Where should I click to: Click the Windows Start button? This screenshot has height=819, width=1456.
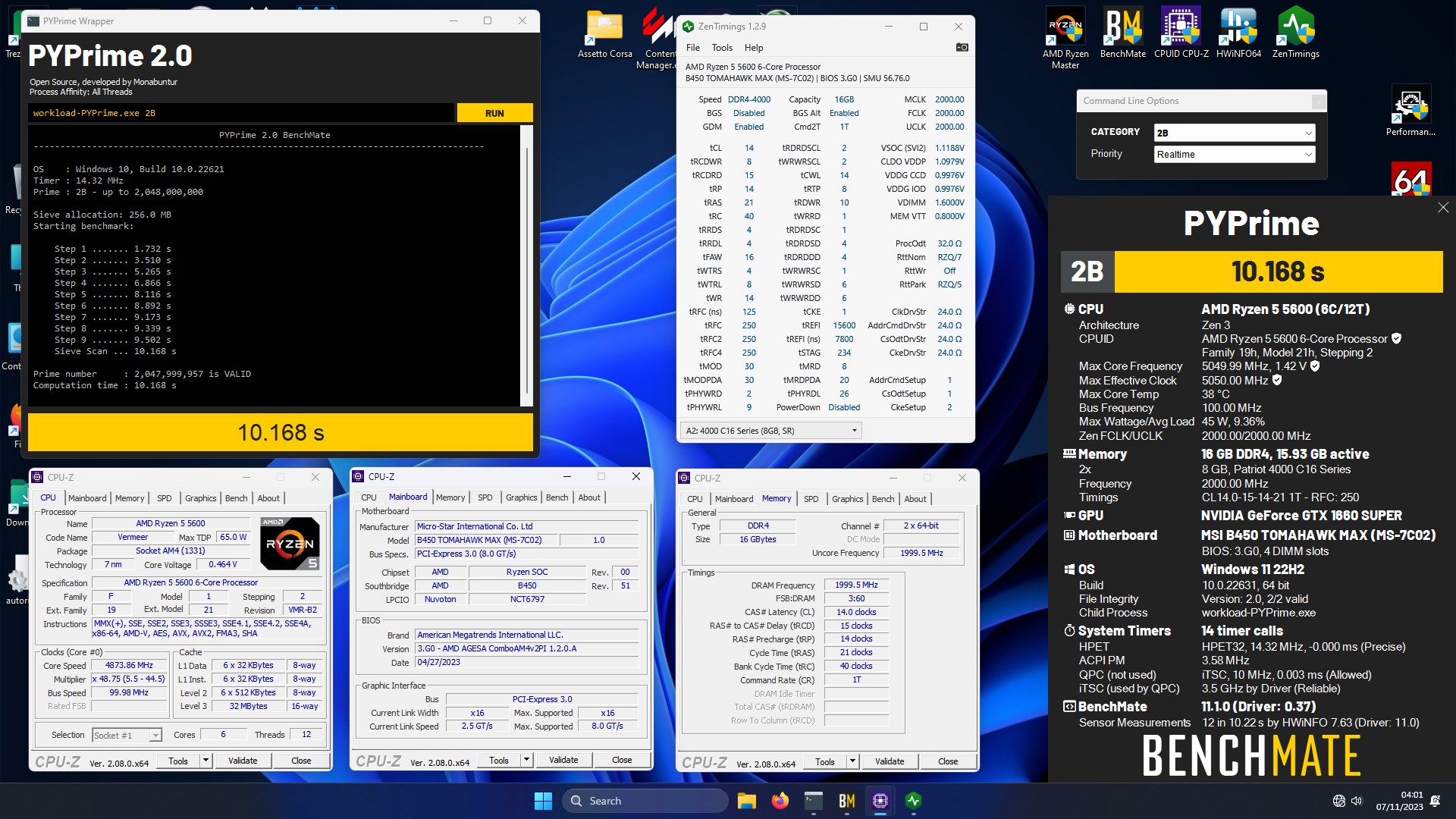click(543, 801)
